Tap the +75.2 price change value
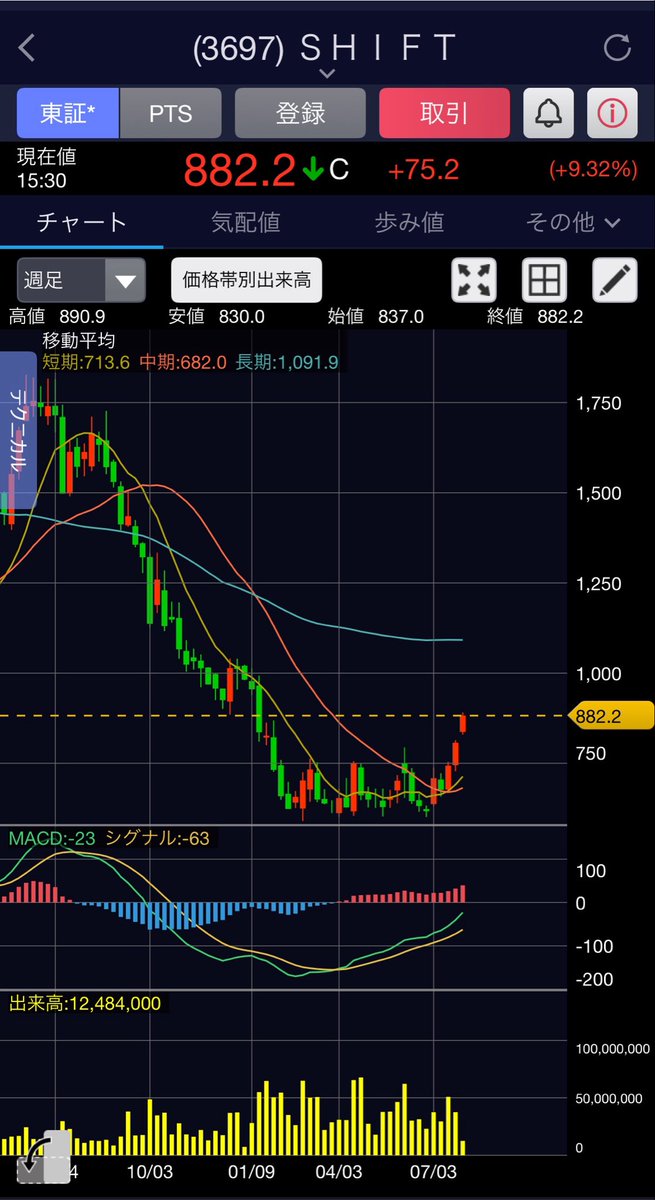 [x=423, y=170]
